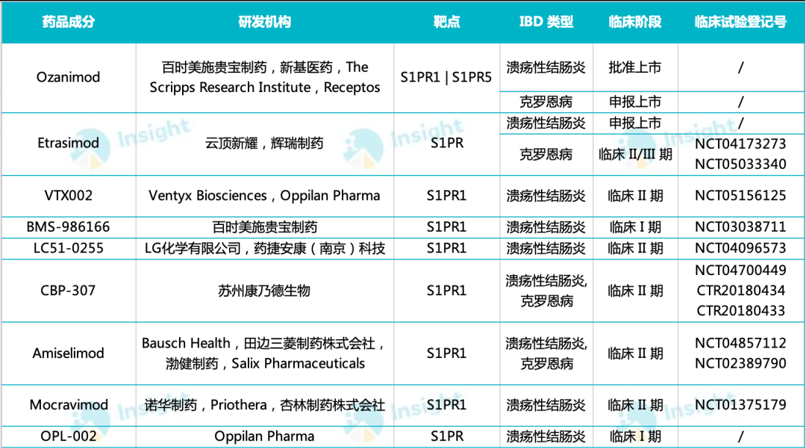Click the S1PR1 | S1PR5 target cell
Screen dimensions: 805x448
(x=445, y=77)
